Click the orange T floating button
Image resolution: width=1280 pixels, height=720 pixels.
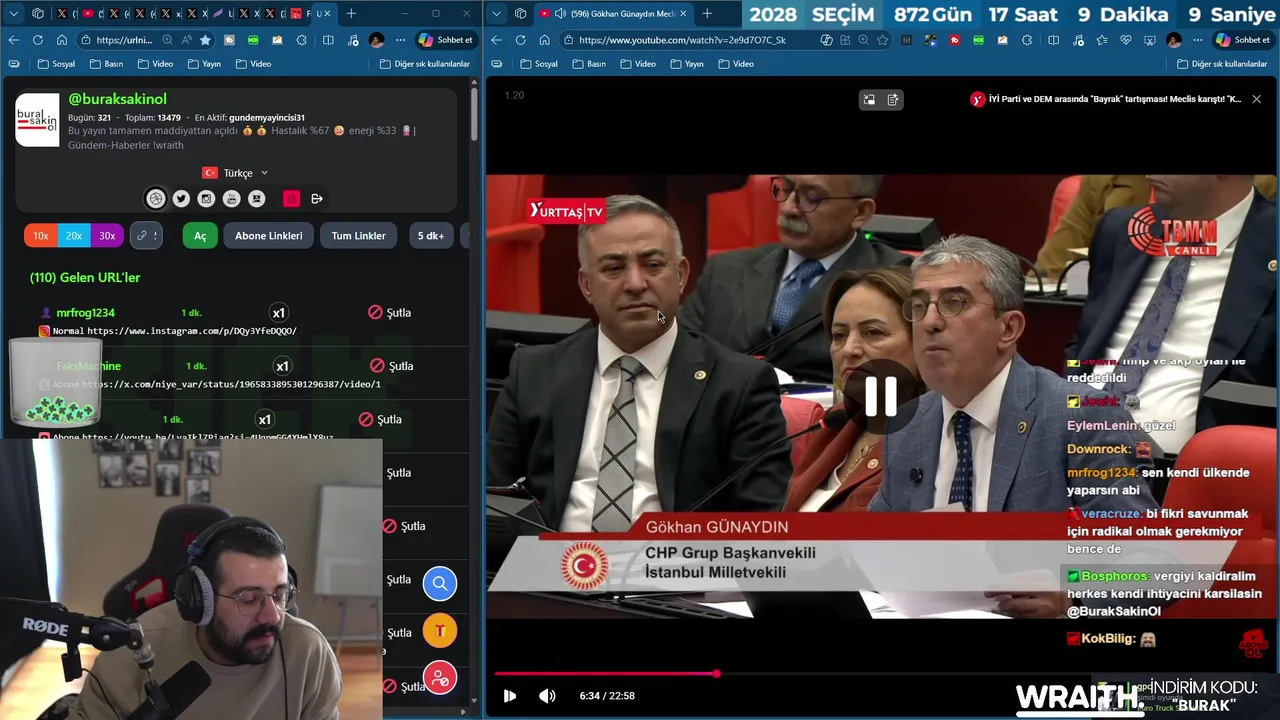click(x=439, y=631)
